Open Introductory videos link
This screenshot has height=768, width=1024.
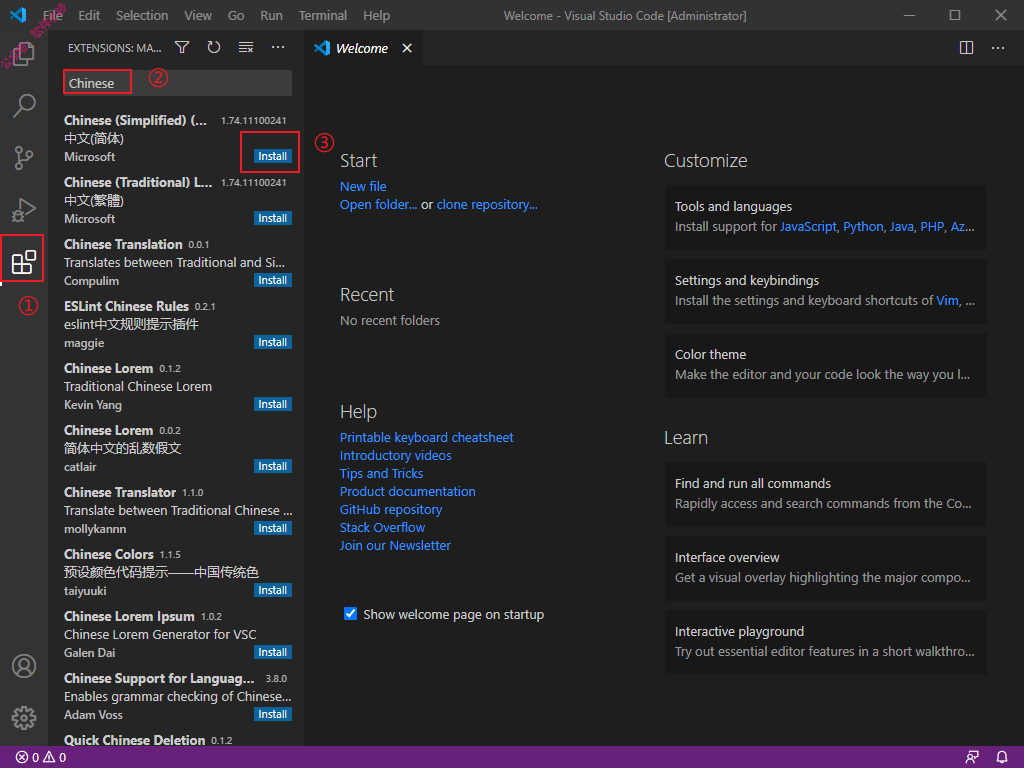396,456
